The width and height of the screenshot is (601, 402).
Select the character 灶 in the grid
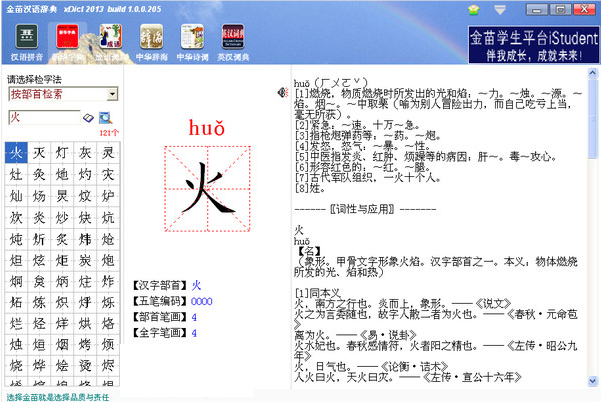pos(16,174)
